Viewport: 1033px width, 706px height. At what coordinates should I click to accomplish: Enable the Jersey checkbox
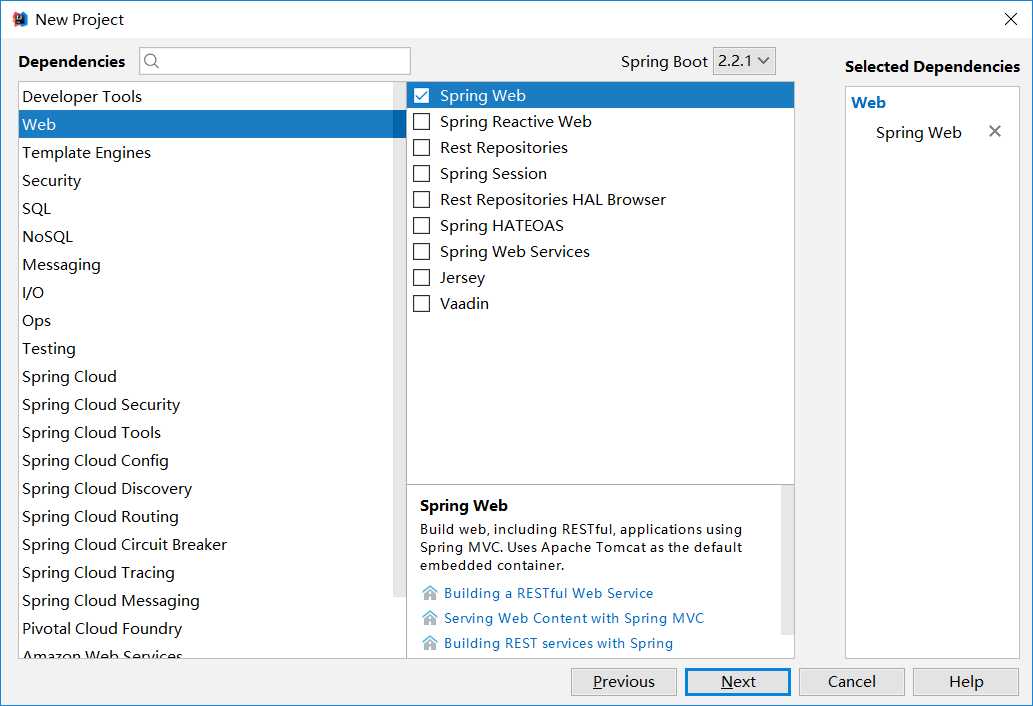coord(422,277)
